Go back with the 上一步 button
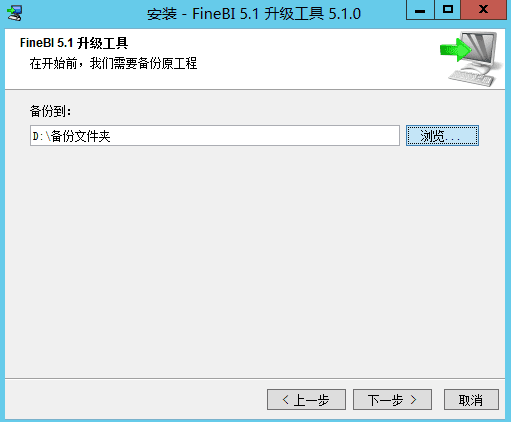 306,399
